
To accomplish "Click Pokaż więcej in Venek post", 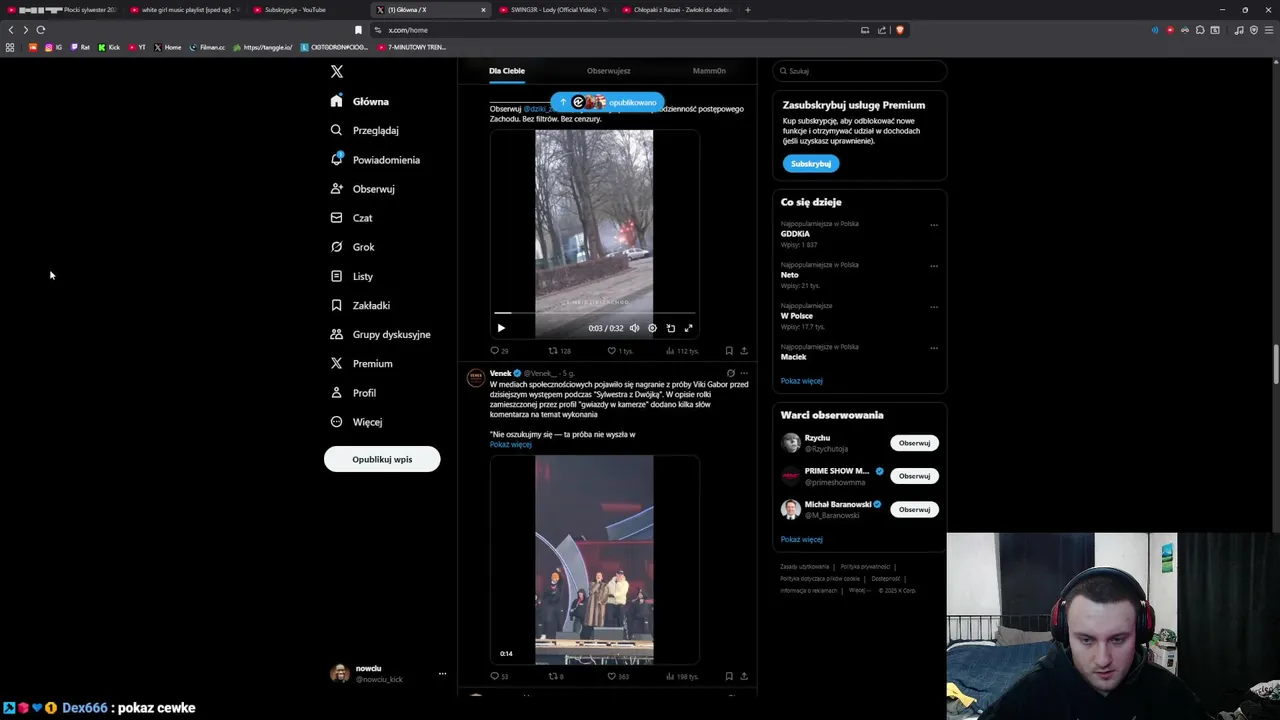I will tap(511, 445).
